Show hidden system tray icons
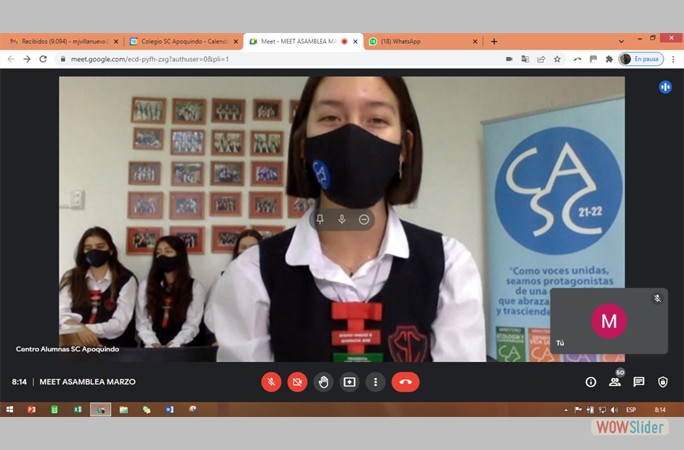Screen dimensions: 684x450 (x=566, y=410)
